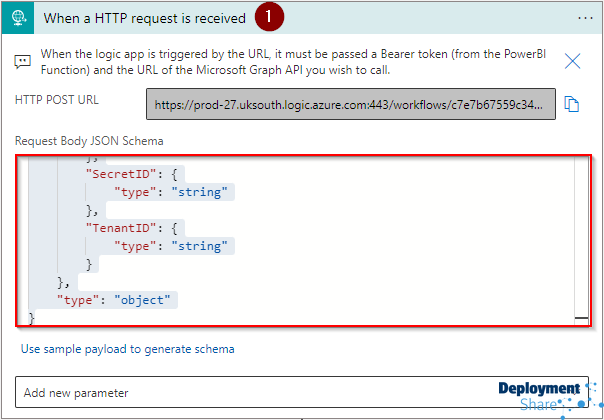
Task: Open the ellipsis menu on the trigger card
Action: pos(585,18)
